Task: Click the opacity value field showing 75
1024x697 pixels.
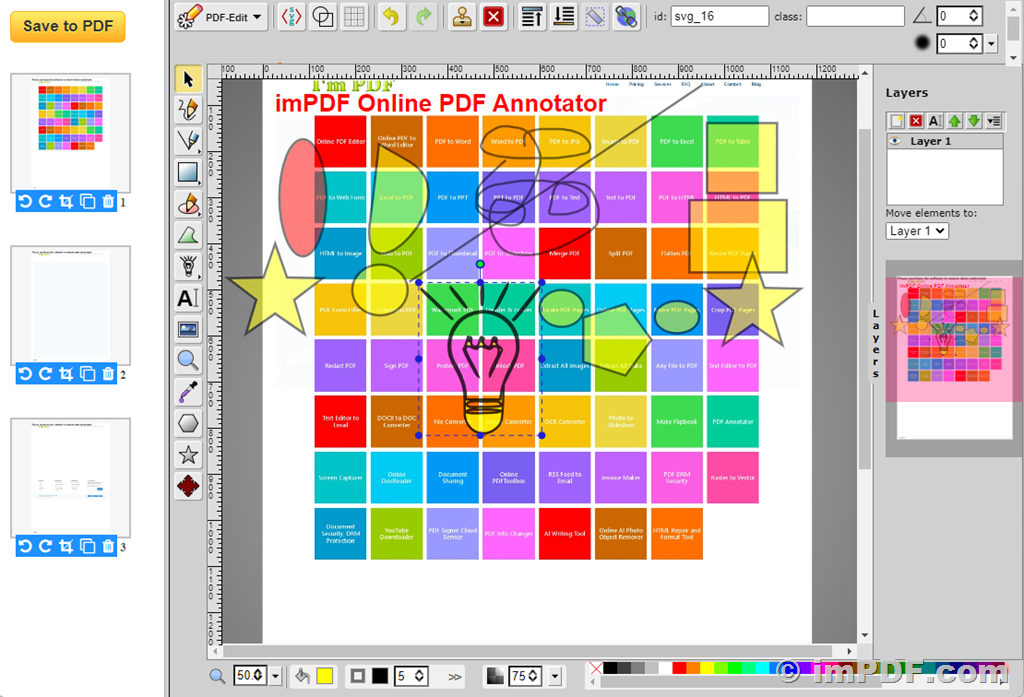Action: 526,676
